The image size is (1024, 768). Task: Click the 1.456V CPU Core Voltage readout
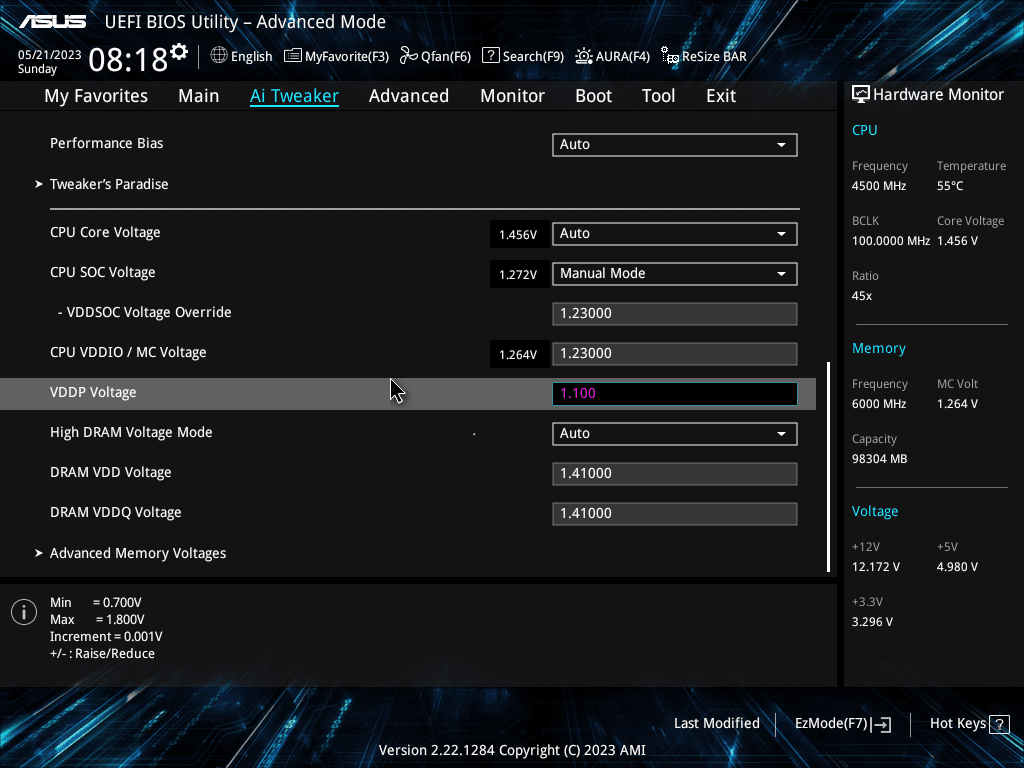point(518,234)
